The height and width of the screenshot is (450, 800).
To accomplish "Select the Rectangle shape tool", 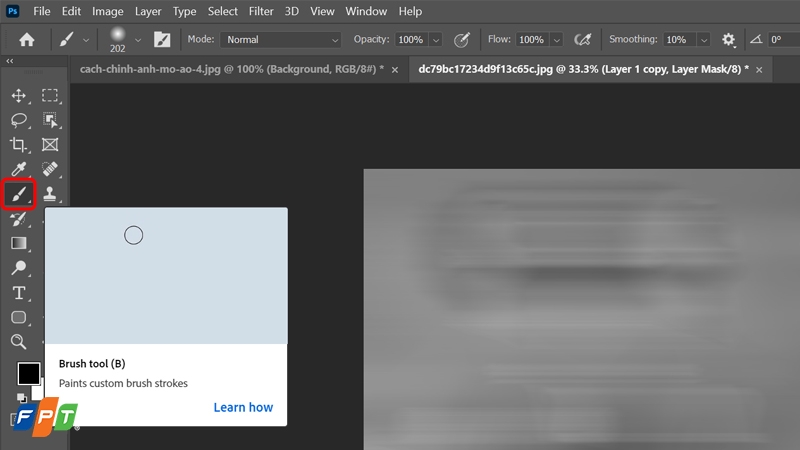I will pyautogui.click(x=19, y=317).
